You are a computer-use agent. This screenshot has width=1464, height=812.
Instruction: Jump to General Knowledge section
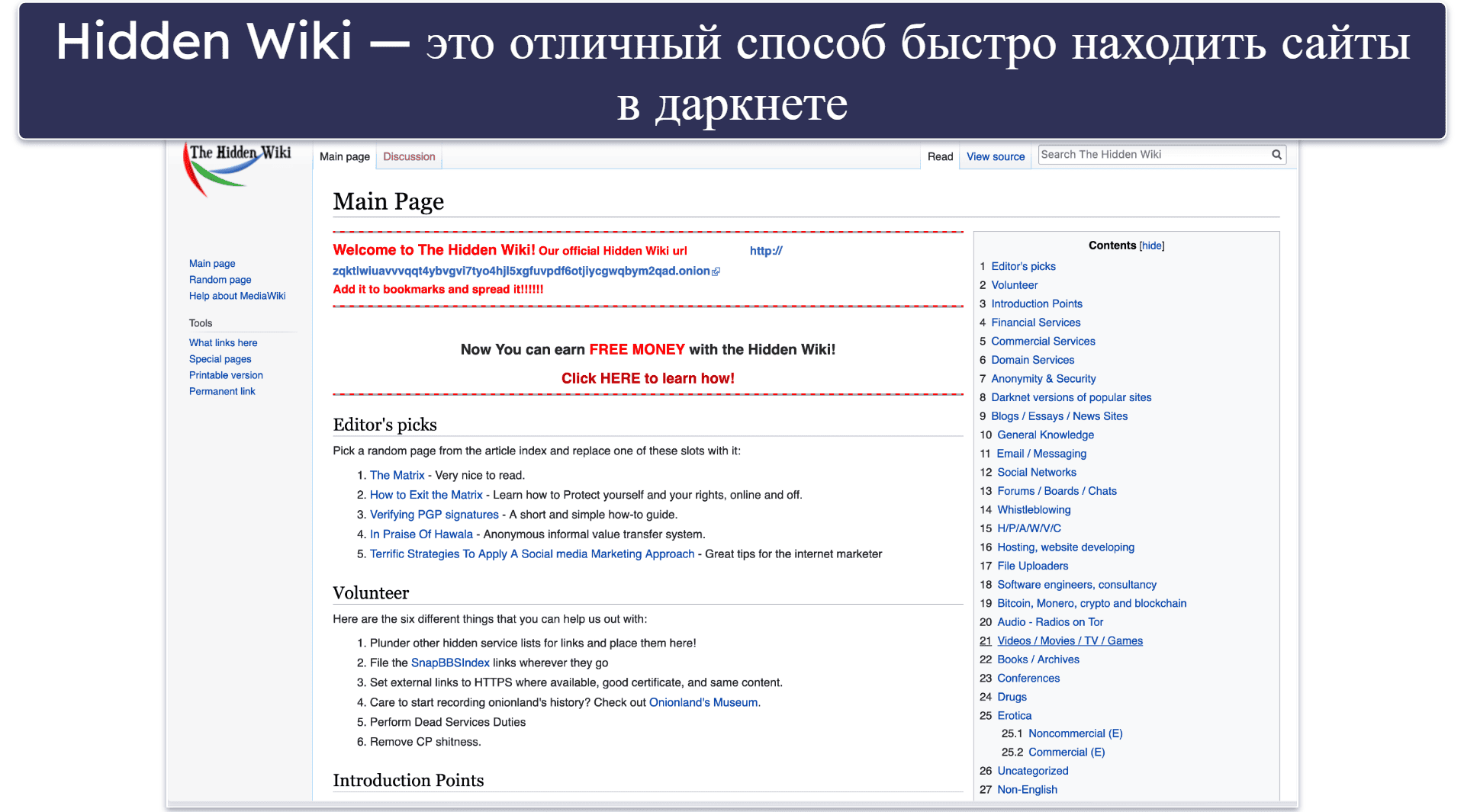(1045, 435)
